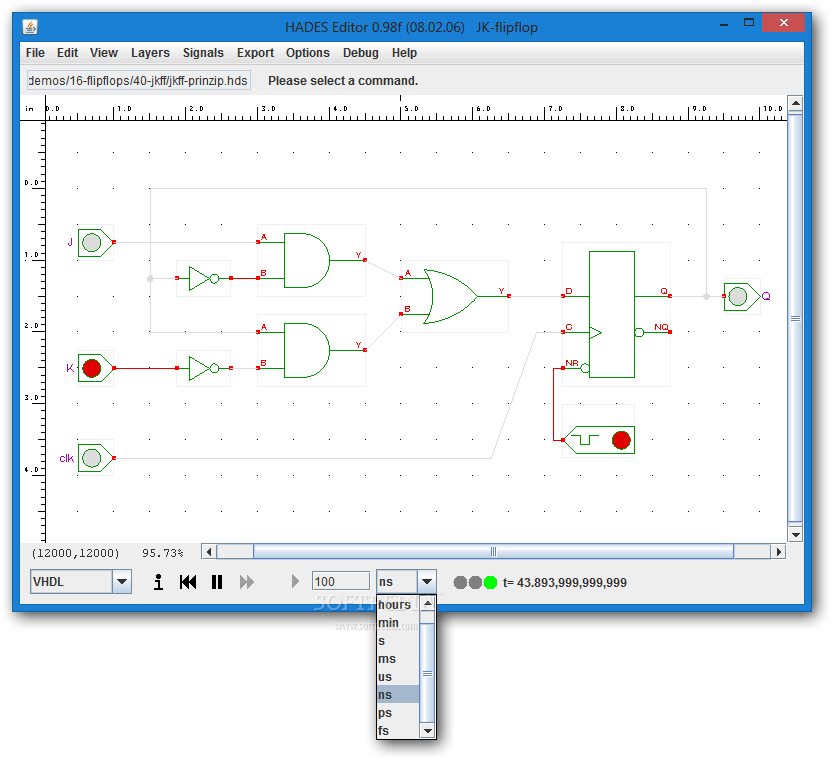Click the rewind simulation control
The width and height of the screenshot is (832, 760).
coord(188,581)
